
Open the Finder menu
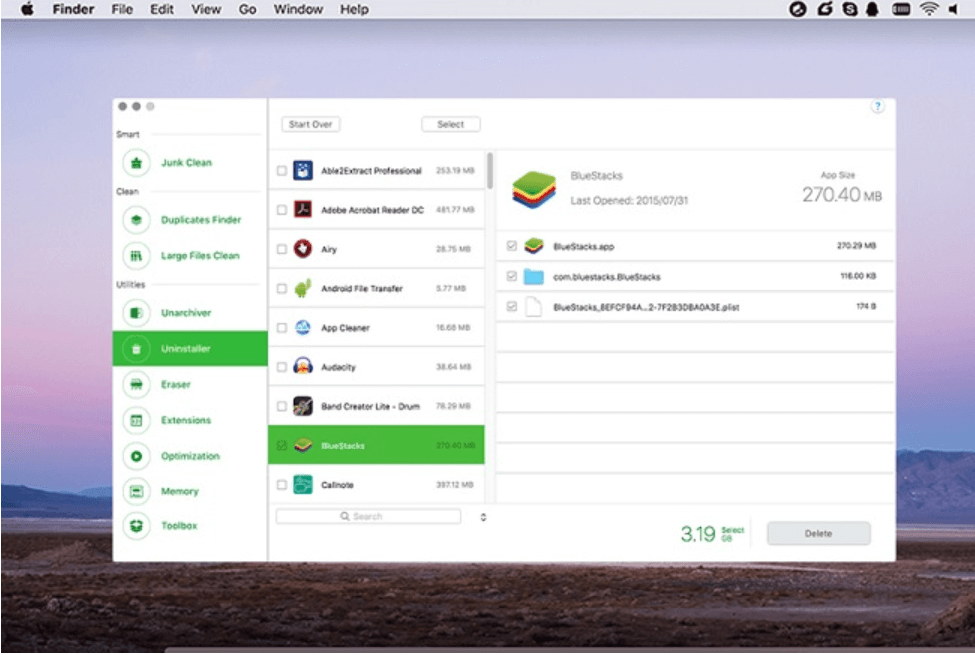72,9
